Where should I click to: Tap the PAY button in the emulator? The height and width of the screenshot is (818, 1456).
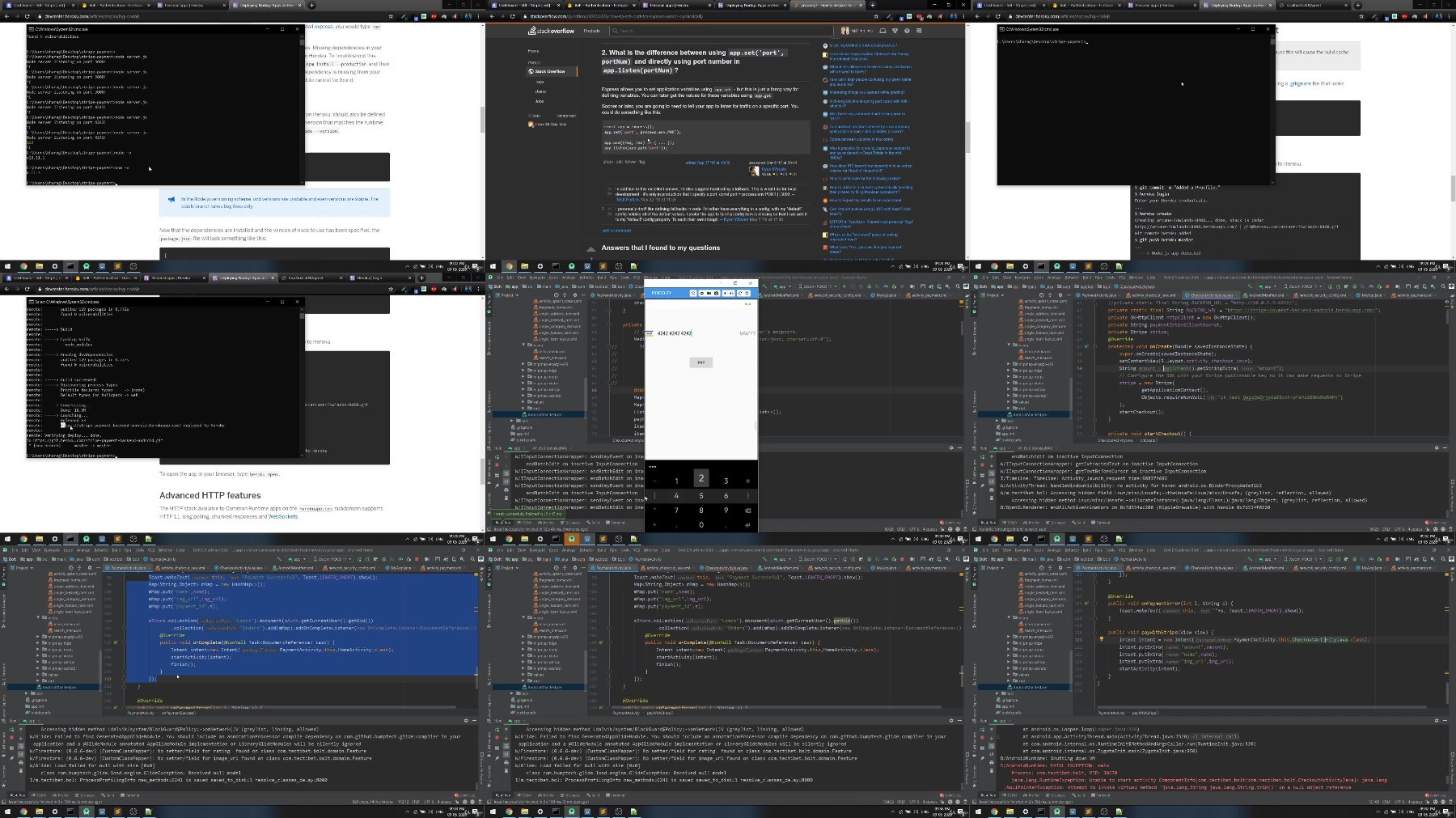[701, 362]
